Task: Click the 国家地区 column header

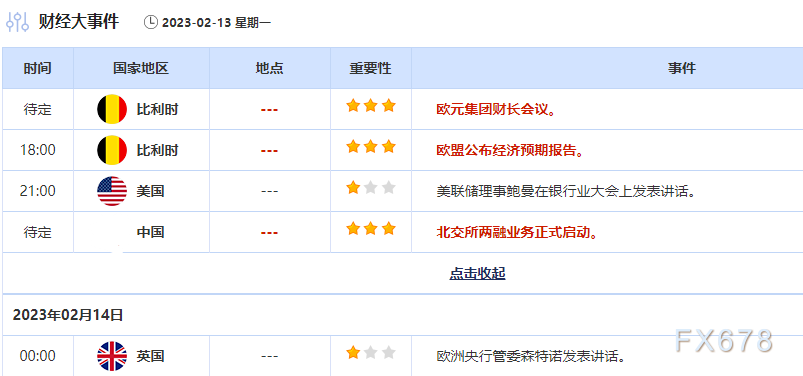Action: pos(141,68)
